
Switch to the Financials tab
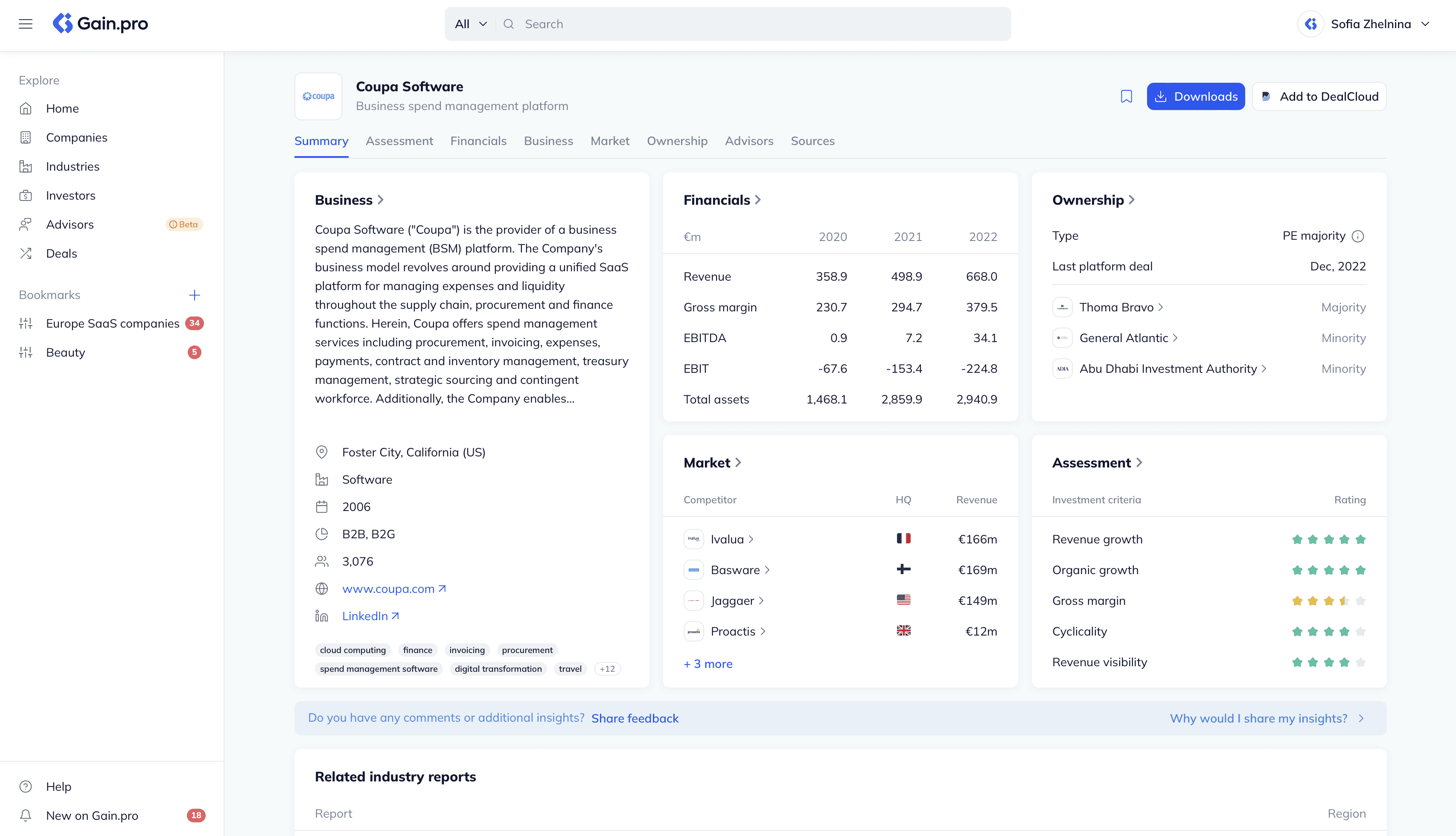[x=478, y=141]
